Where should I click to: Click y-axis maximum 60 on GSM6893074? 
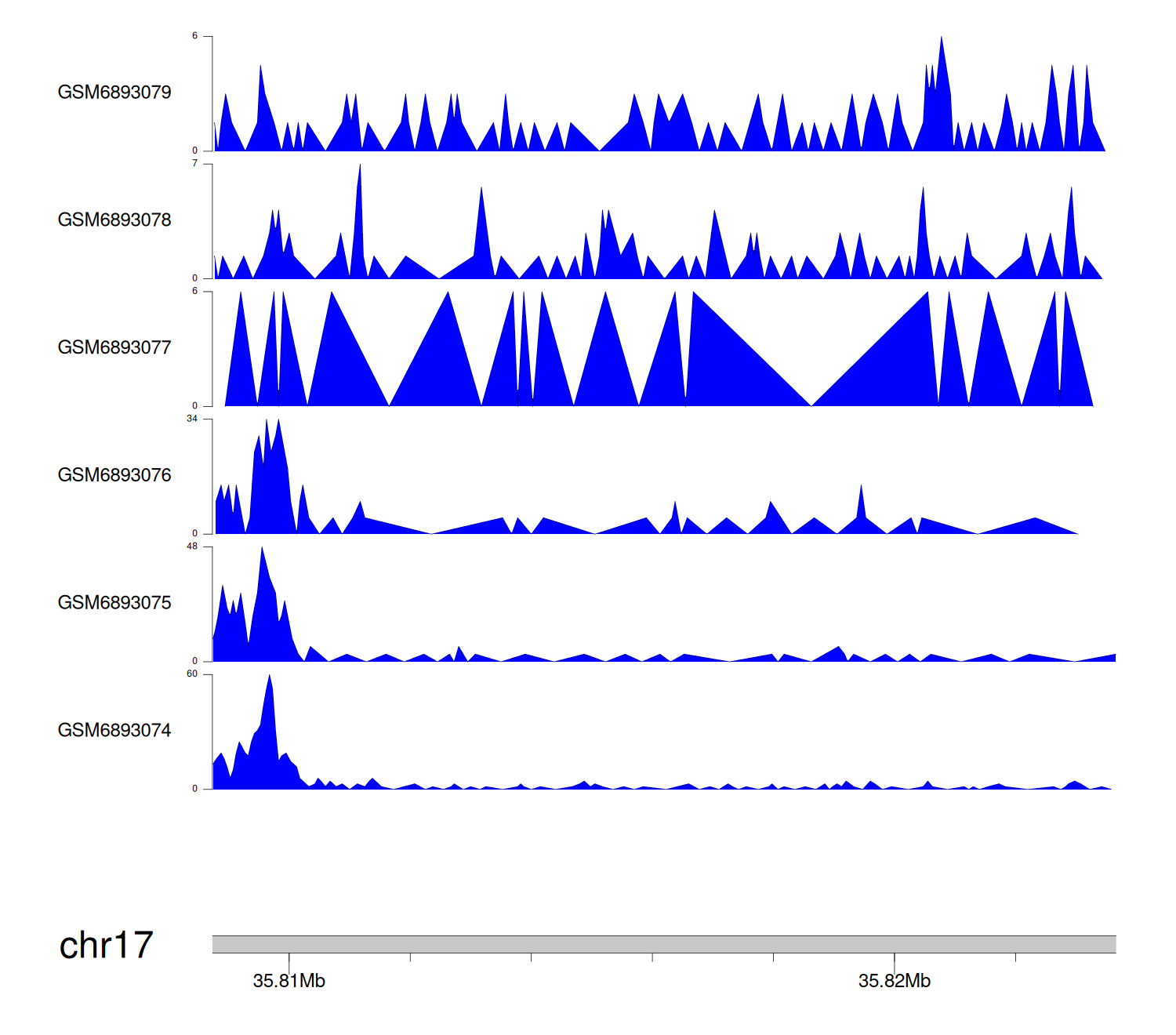coord(192,674)
